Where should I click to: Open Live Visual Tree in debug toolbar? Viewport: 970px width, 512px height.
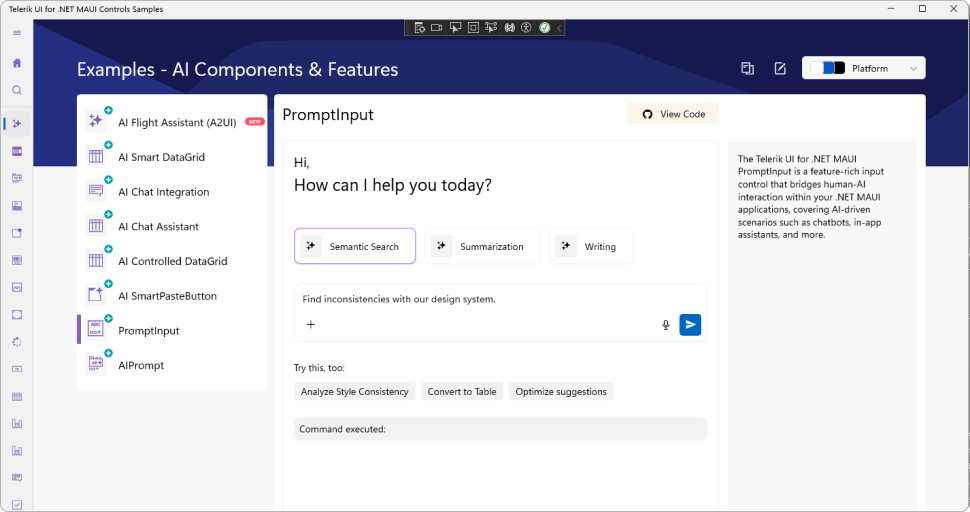[419, 28]
